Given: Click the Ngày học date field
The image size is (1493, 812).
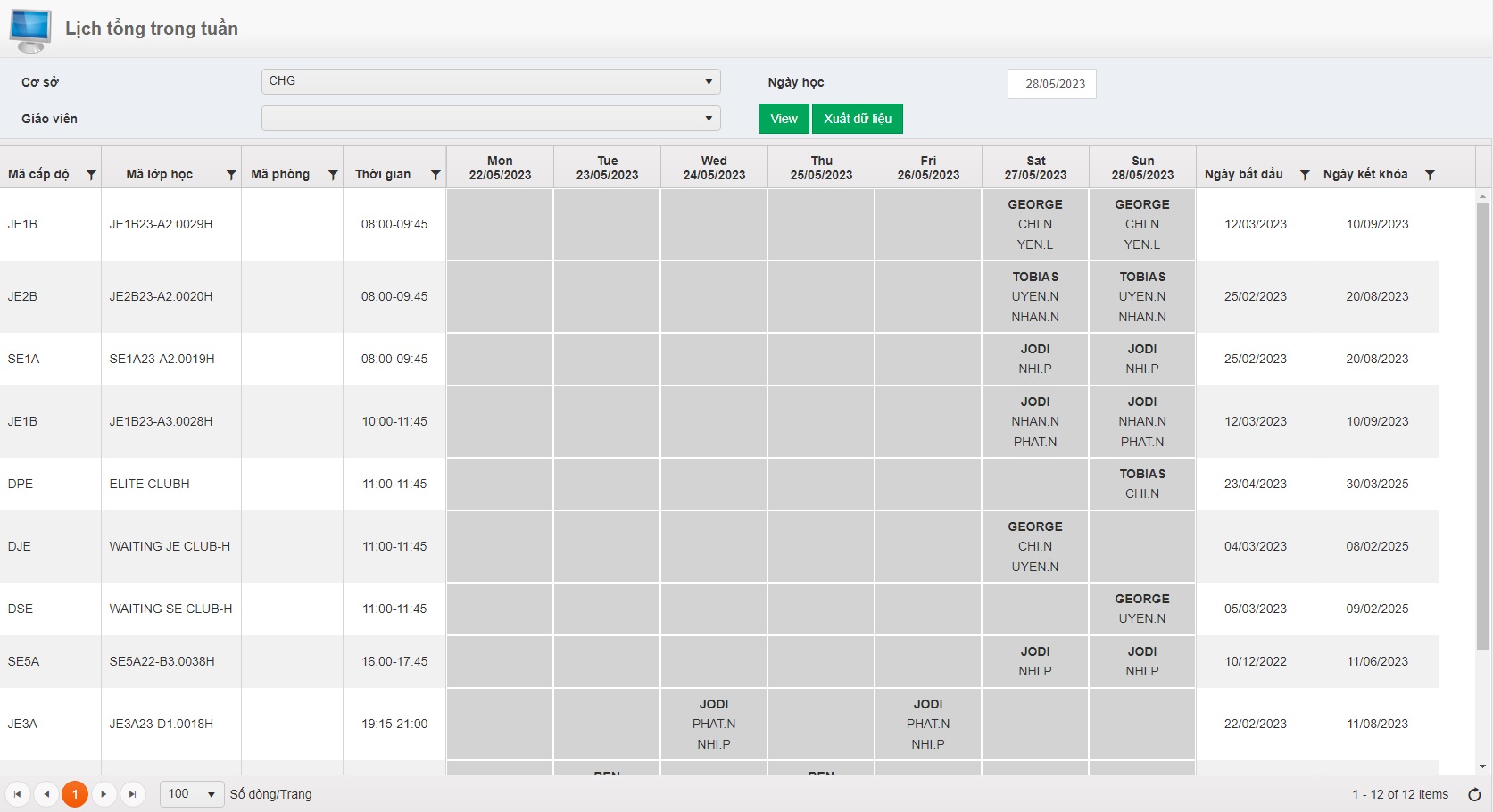Looking at the screenshot, I should pos(1052,84).
